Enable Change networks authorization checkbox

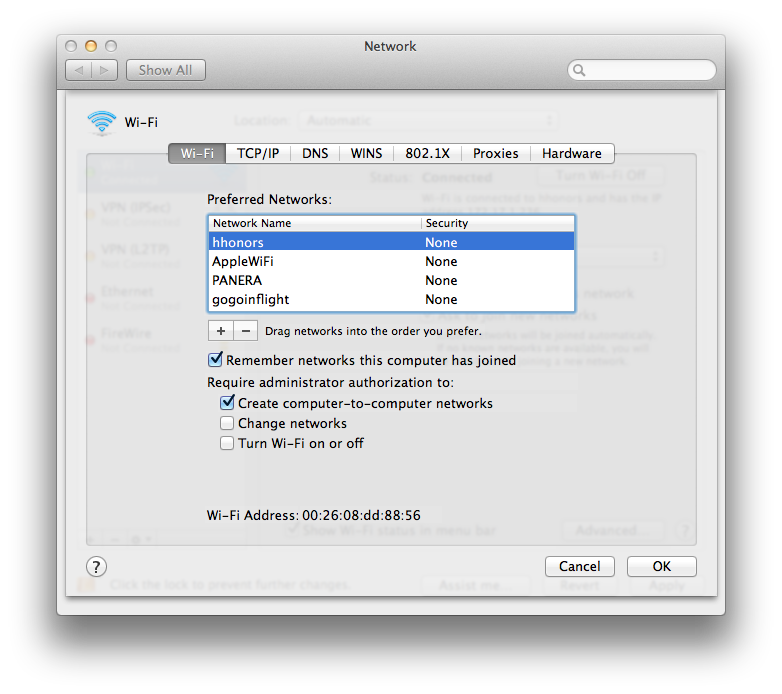coord(227,423)
